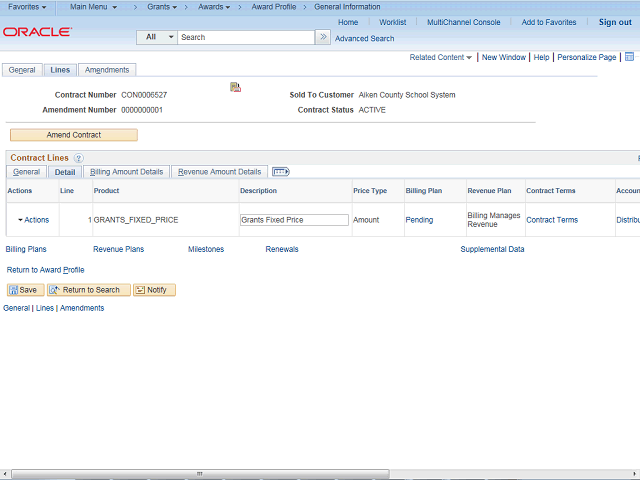The height and width of the screenshot is (480, 640).
Task: Open the Renewals link
Action: point(282,249)
